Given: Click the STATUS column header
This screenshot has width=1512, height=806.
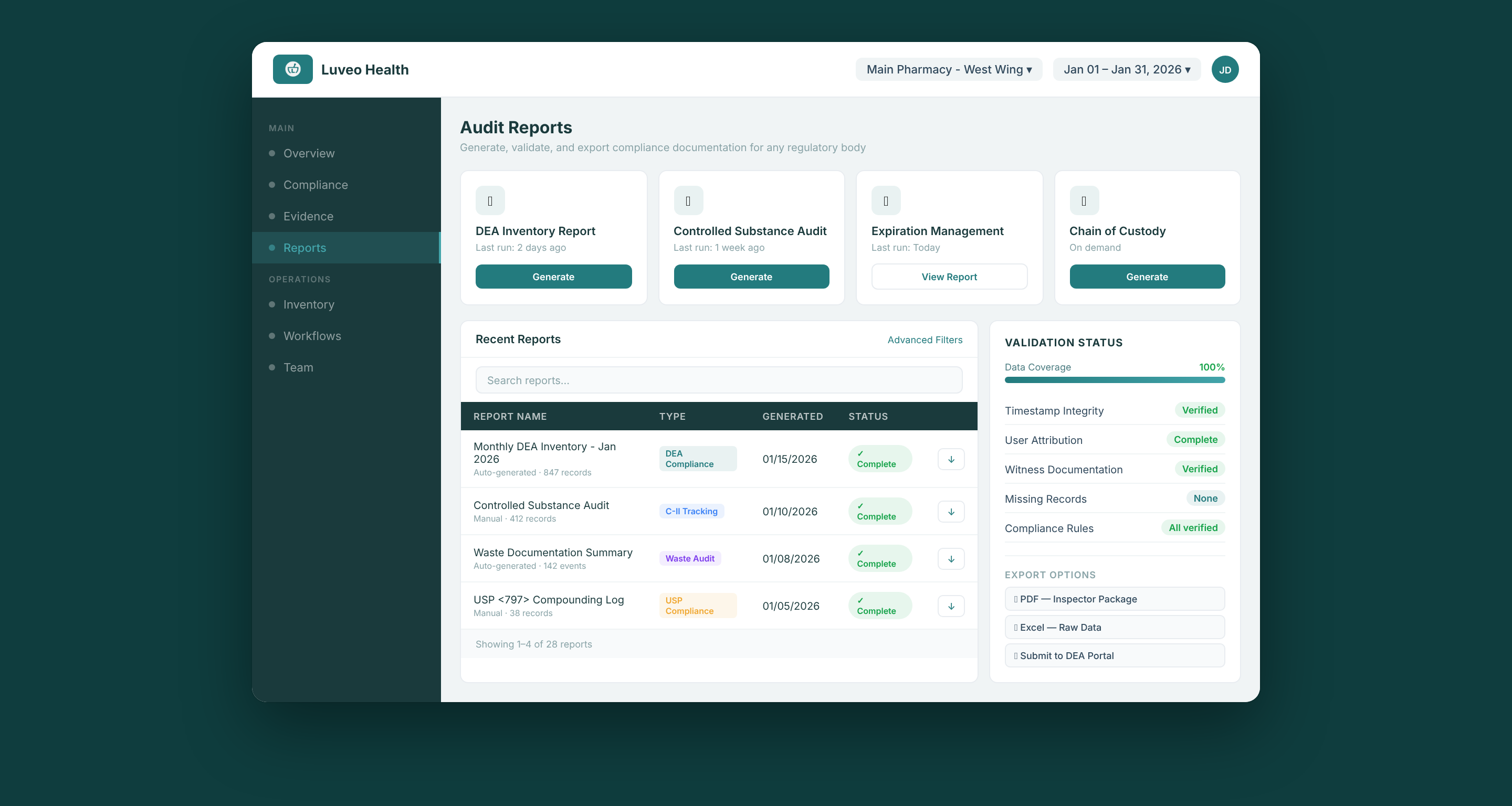Looking at the screenshot, I should pyautogui.click(x=867, y=417).
